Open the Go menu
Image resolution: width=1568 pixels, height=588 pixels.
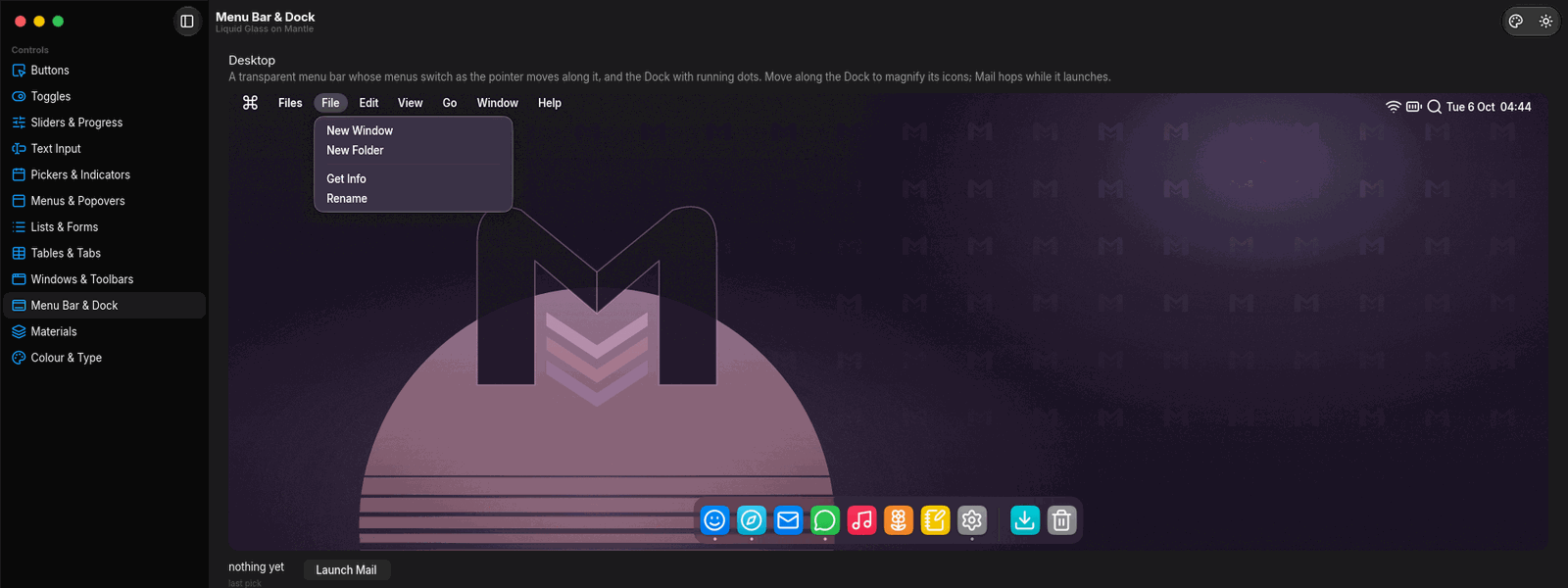(450, 103)
